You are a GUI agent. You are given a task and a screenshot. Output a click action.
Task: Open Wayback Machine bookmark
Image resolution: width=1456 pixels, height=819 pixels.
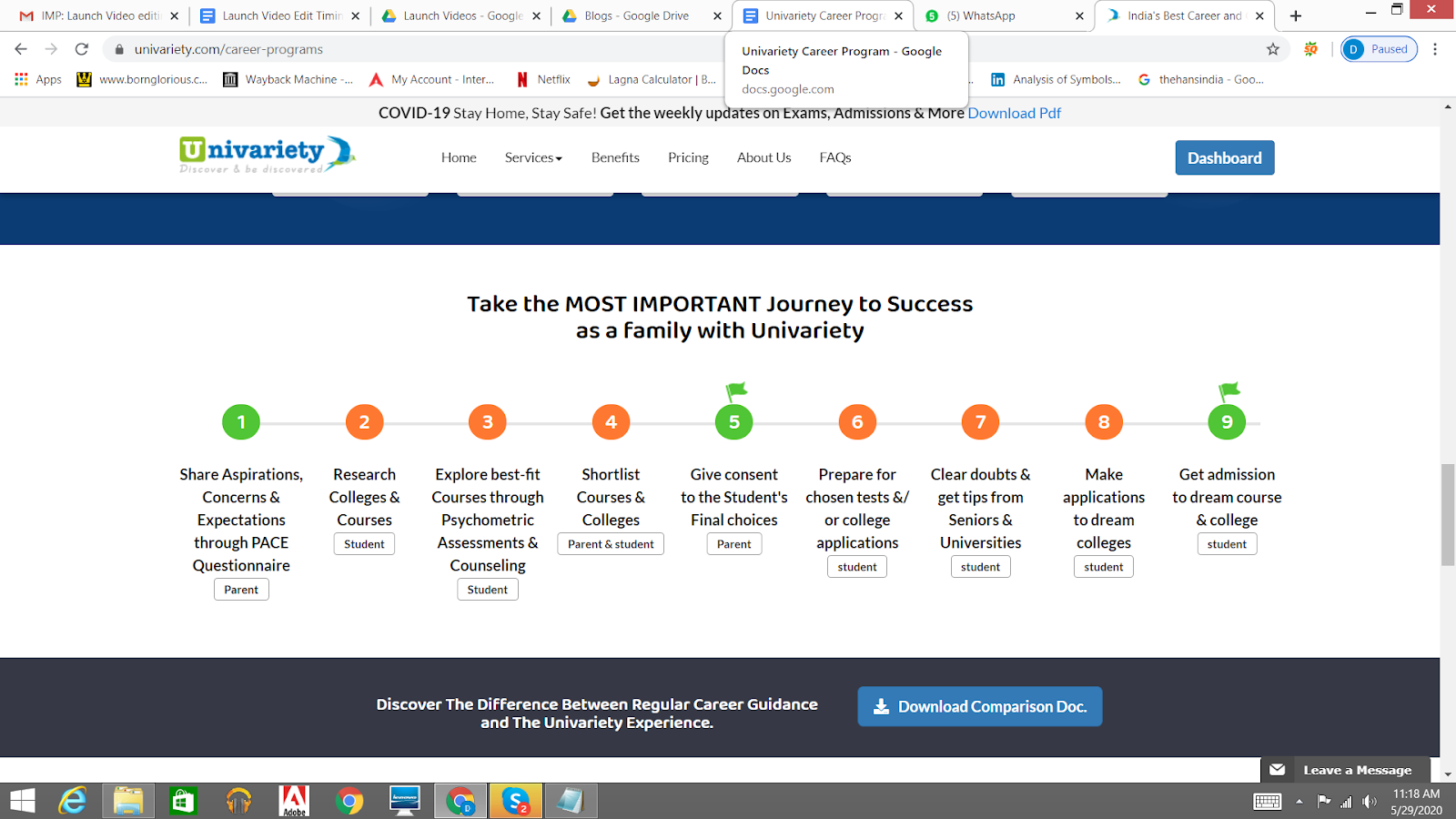(288, 79)
